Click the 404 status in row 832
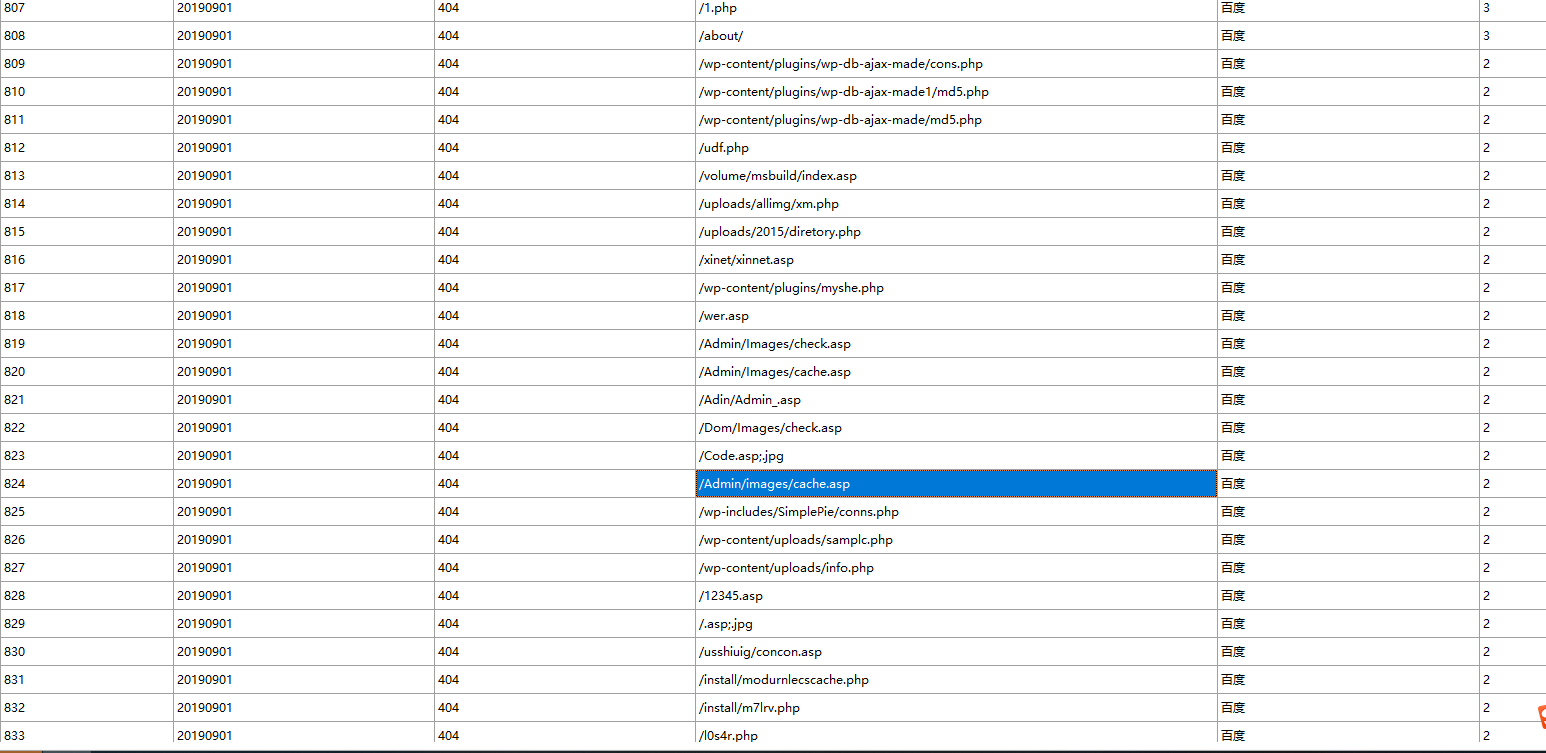The image size is (1546, 753). pos(565,708)
